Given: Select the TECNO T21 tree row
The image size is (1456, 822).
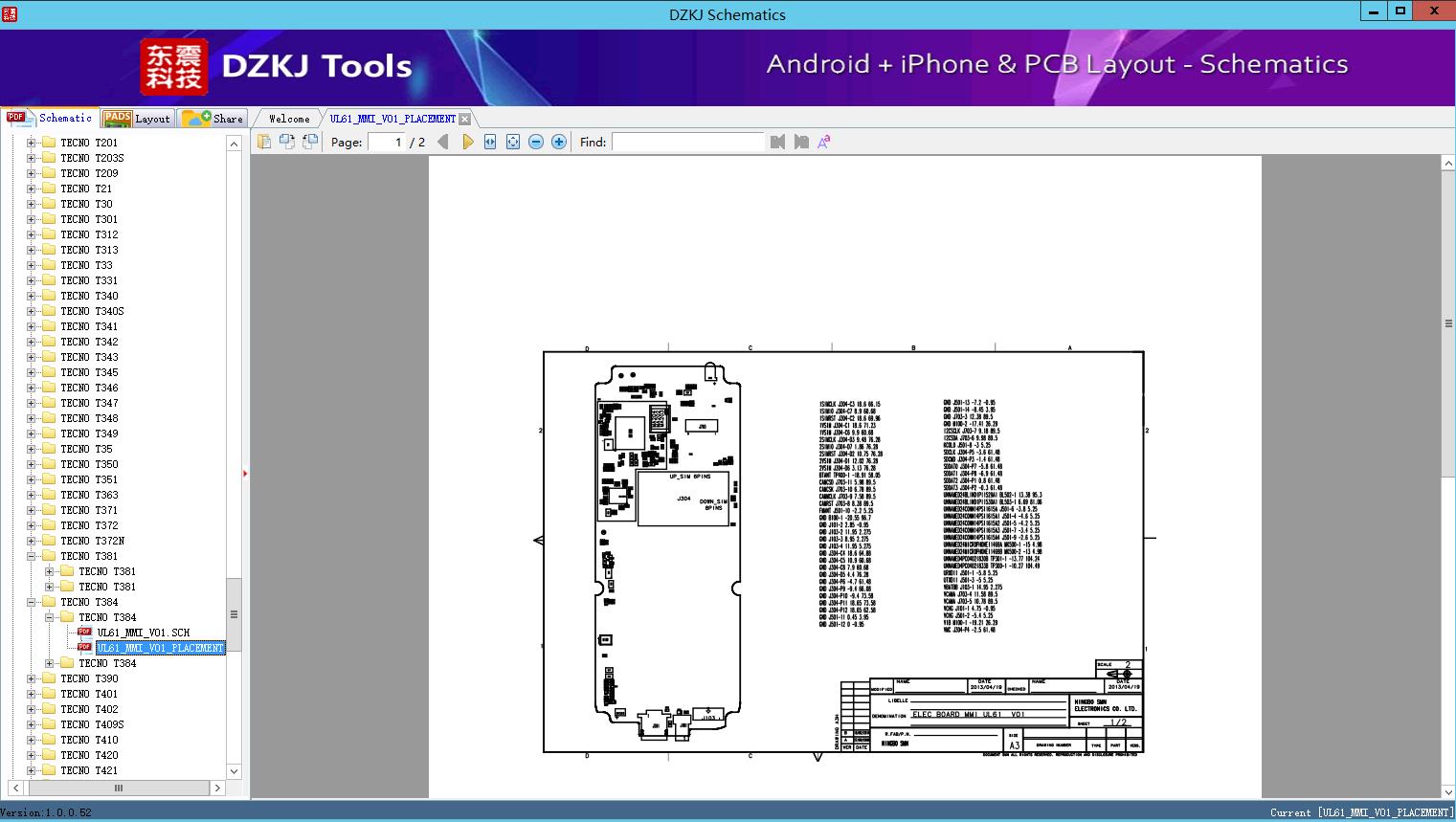Looking at the screenshot, I should (86, 189).
